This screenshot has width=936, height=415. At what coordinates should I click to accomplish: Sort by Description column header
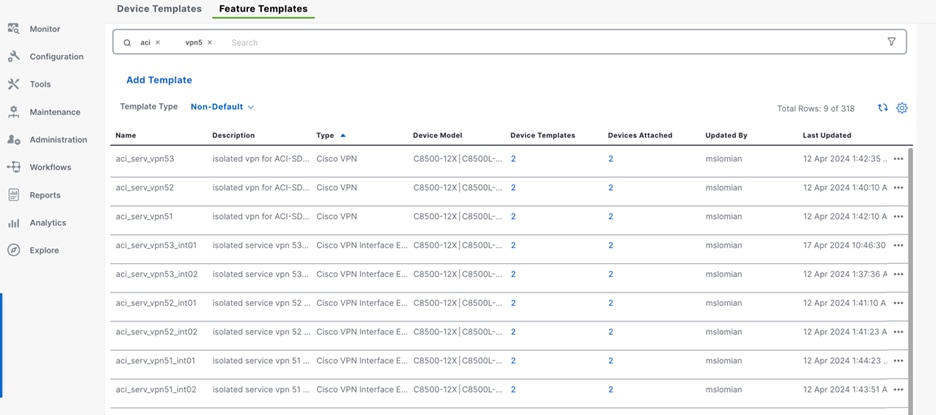(233, 136)
